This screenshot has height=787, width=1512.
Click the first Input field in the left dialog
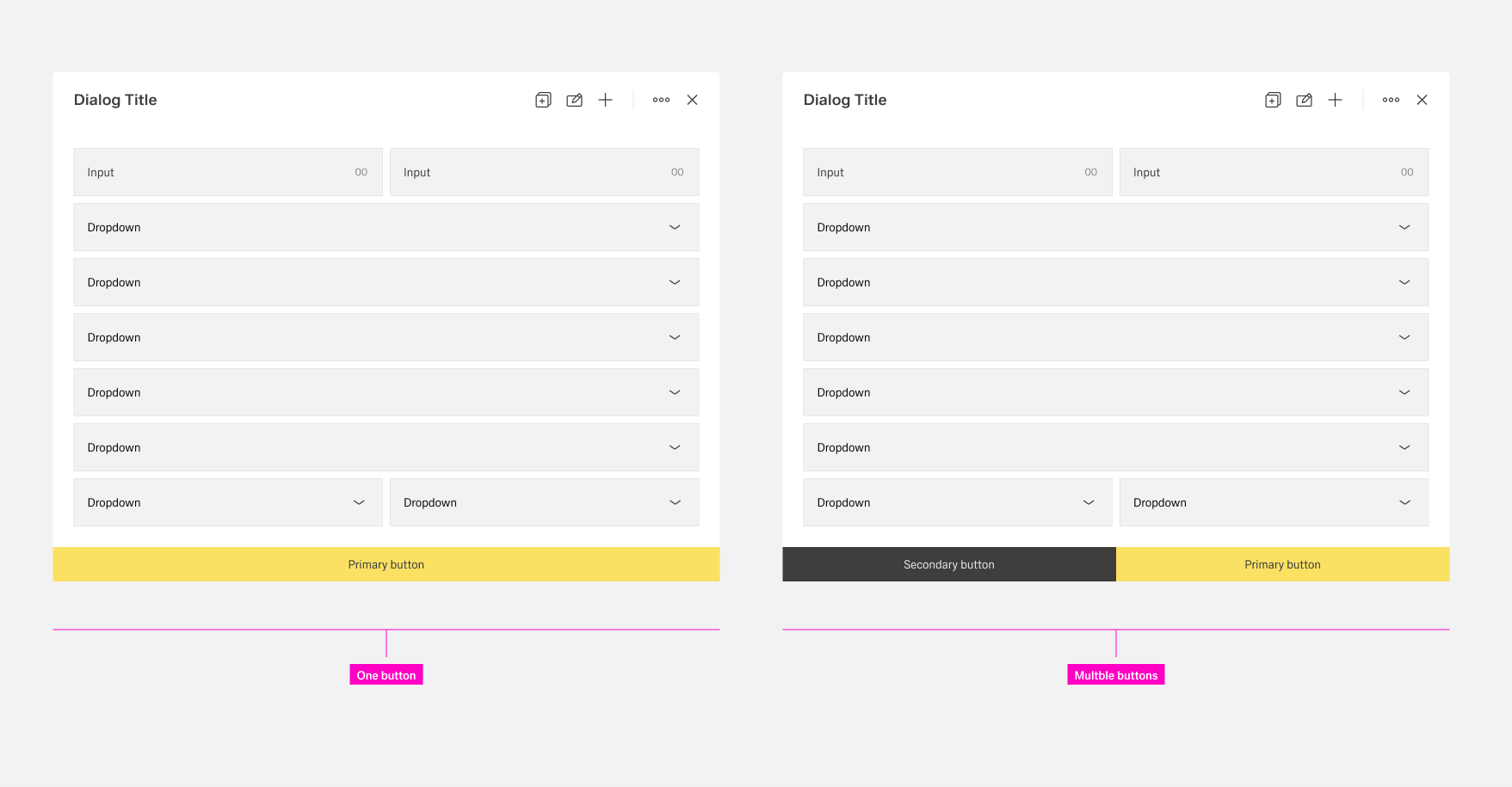click(227, 172)
